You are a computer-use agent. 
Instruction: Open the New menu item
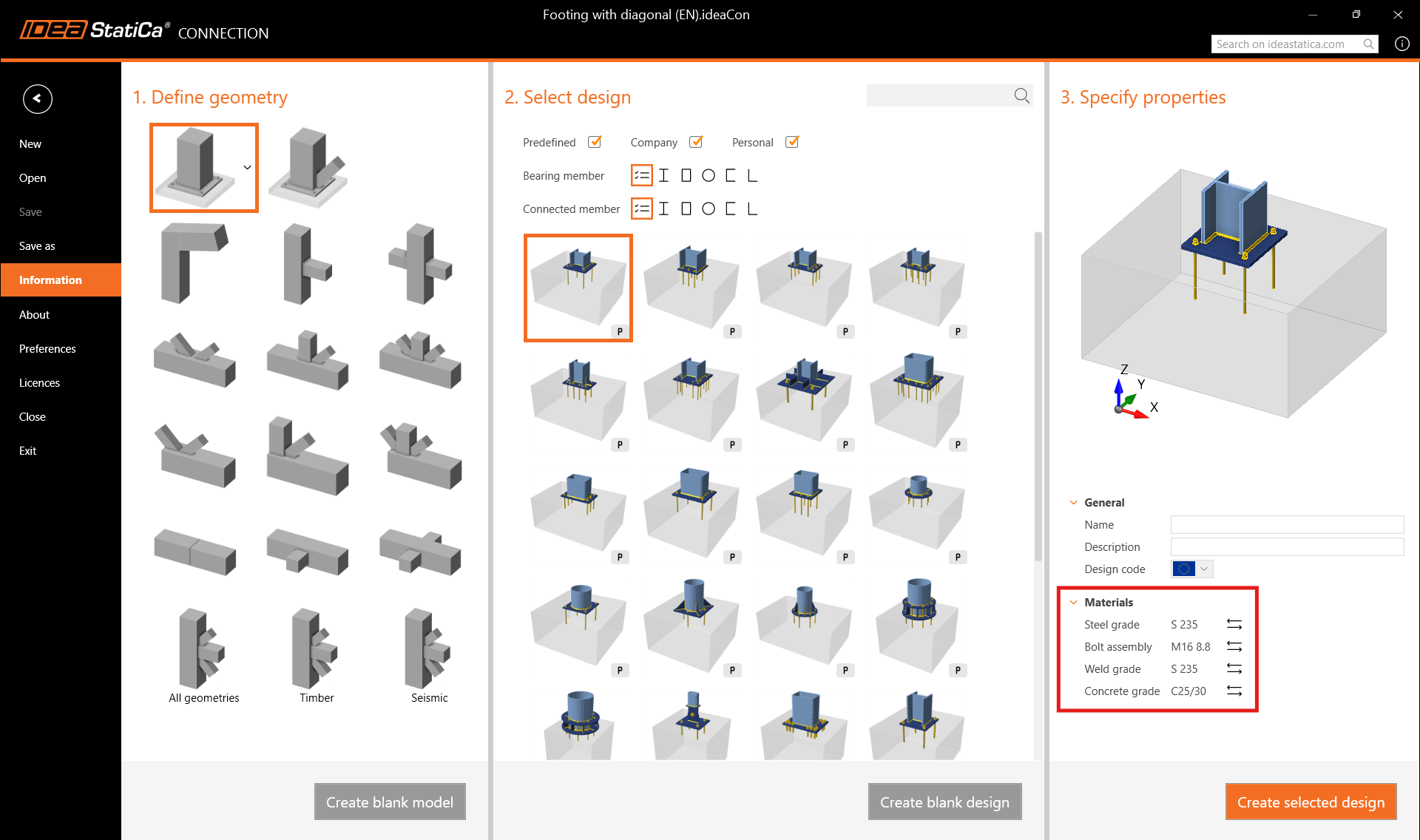(x=61, y=143)
